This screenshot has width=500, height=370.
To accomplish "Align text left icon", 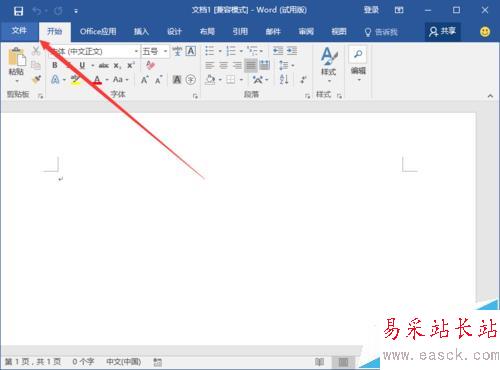I will pyautogui.click(x=210, y=65).
